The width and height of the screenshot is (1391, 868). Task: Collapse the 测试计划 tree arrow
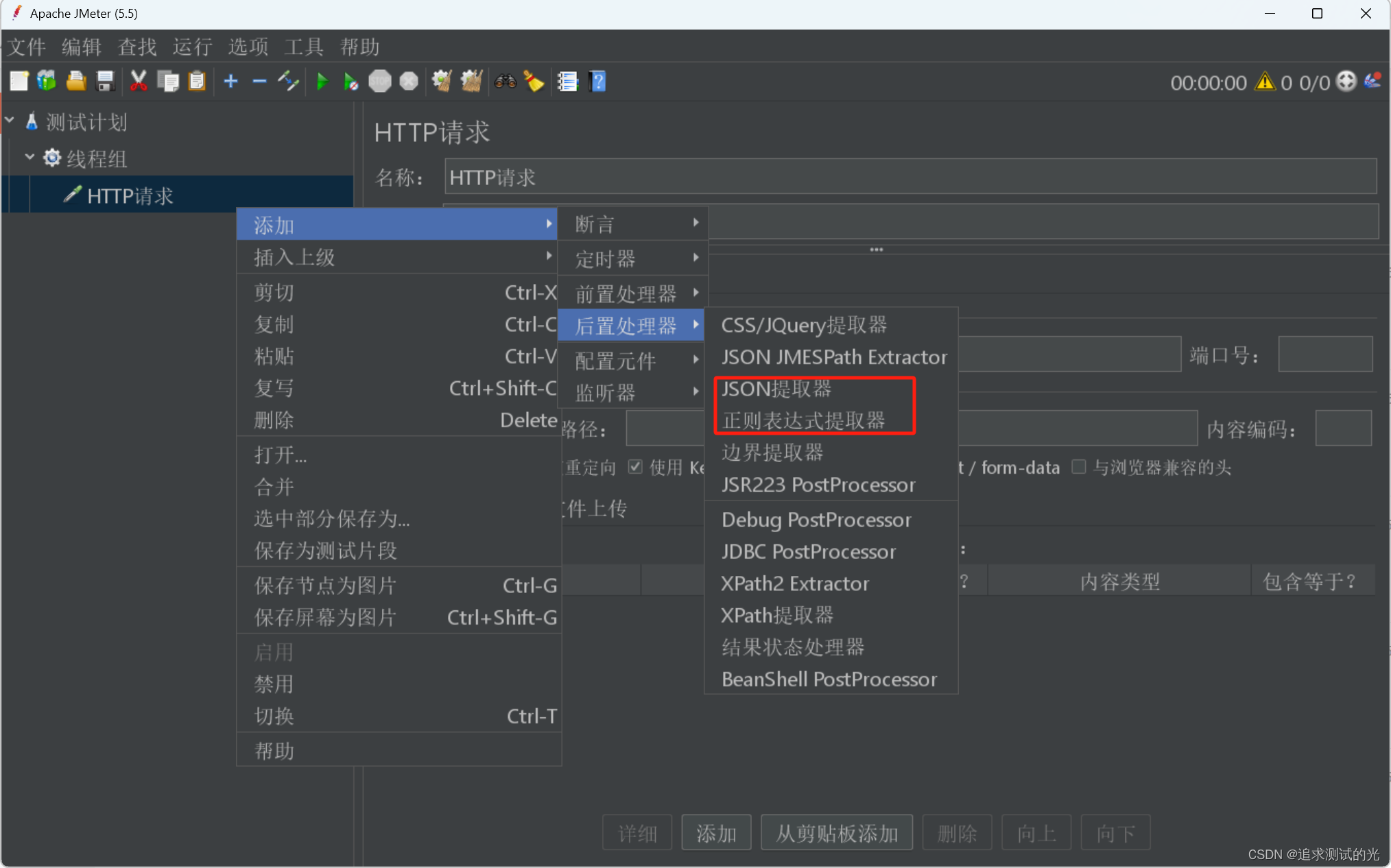tap(10, 121)
